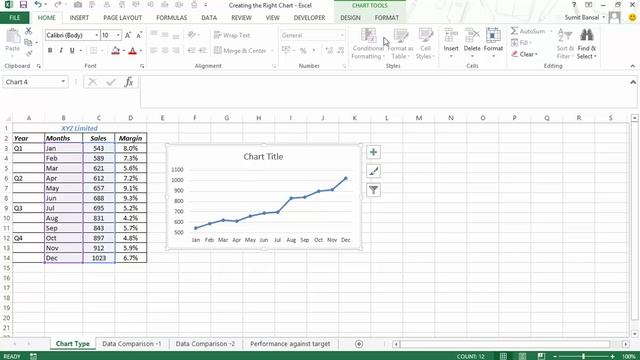Decrease font size with the smaller A icon
This screenshot has height=360, width=640.
coord(139,36)
